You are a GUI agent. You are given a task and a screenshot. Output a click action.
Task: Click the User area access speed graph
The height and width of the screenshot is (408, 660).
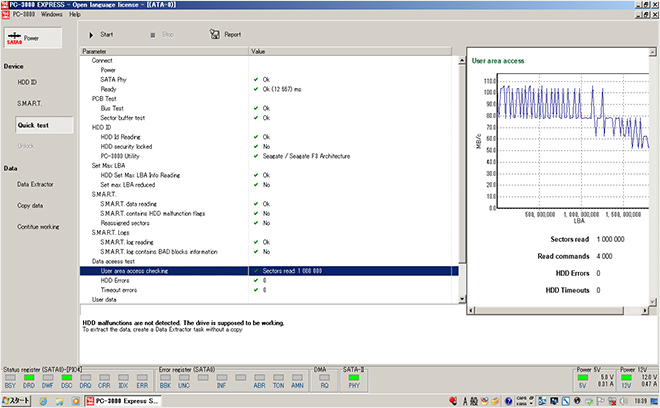(x=573, y=141)
